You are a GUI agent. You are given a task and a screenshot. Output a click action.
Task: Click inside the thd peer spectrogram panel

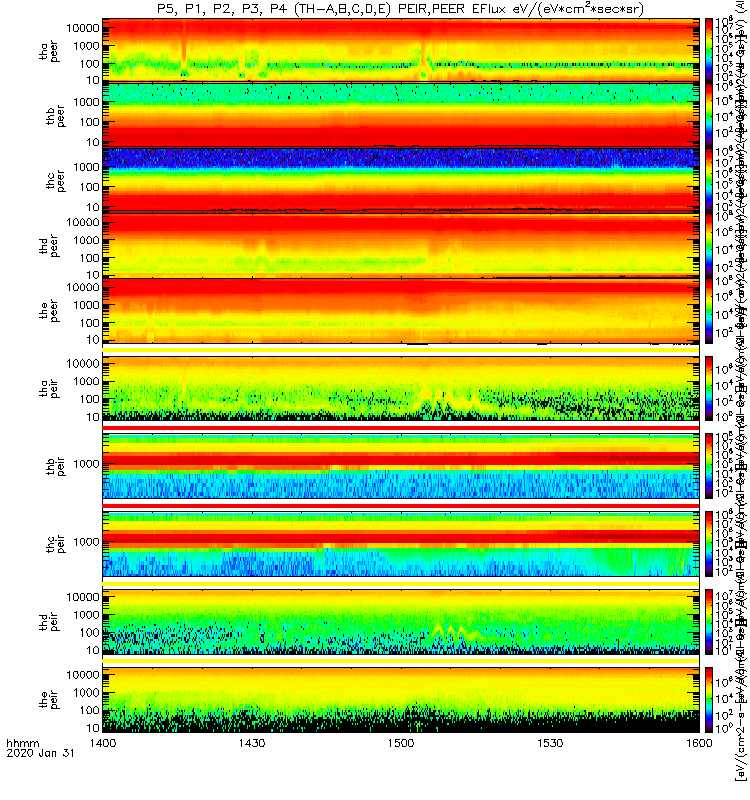pos(401,245)
